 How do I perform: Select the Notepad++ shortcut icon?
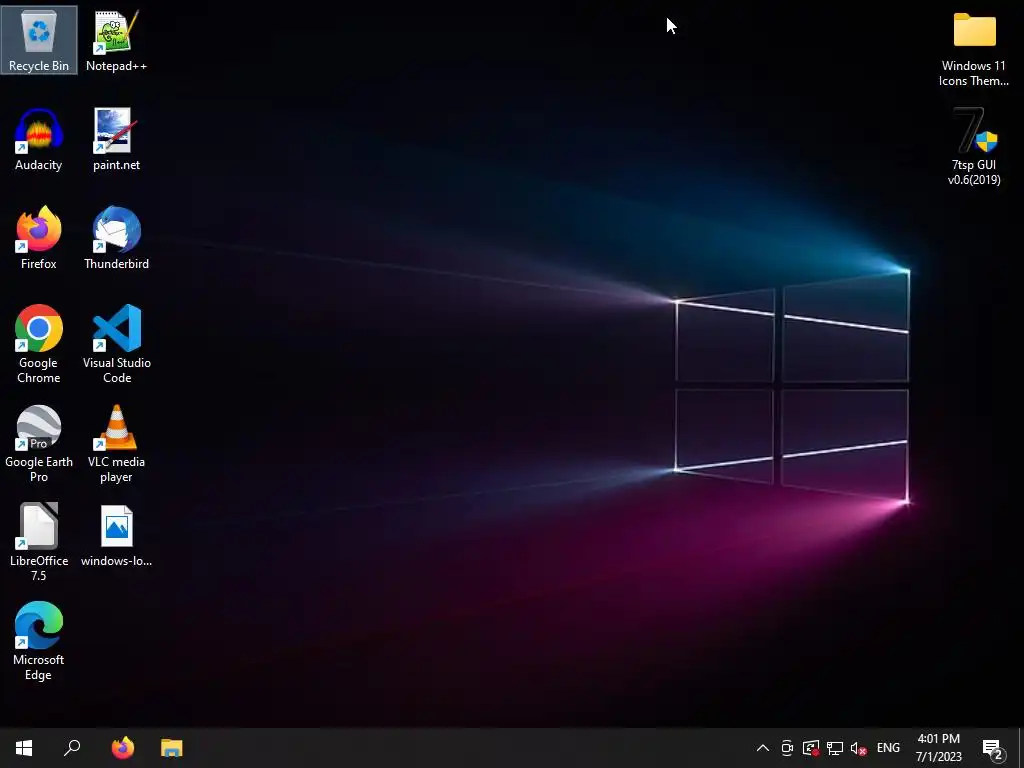[x=116, y=40]
